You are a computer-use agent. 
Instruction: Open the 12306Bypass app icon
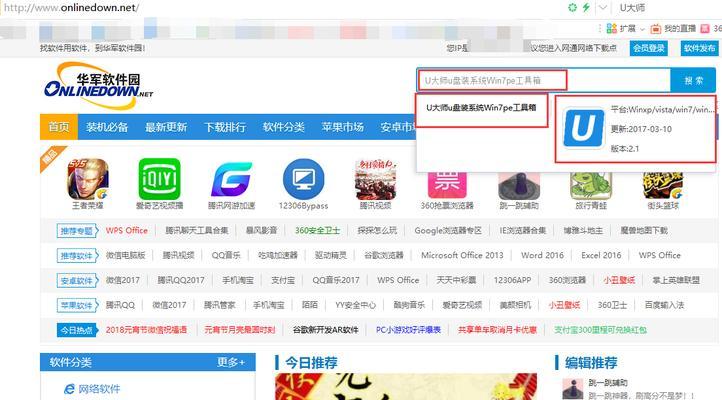(303, 179)
